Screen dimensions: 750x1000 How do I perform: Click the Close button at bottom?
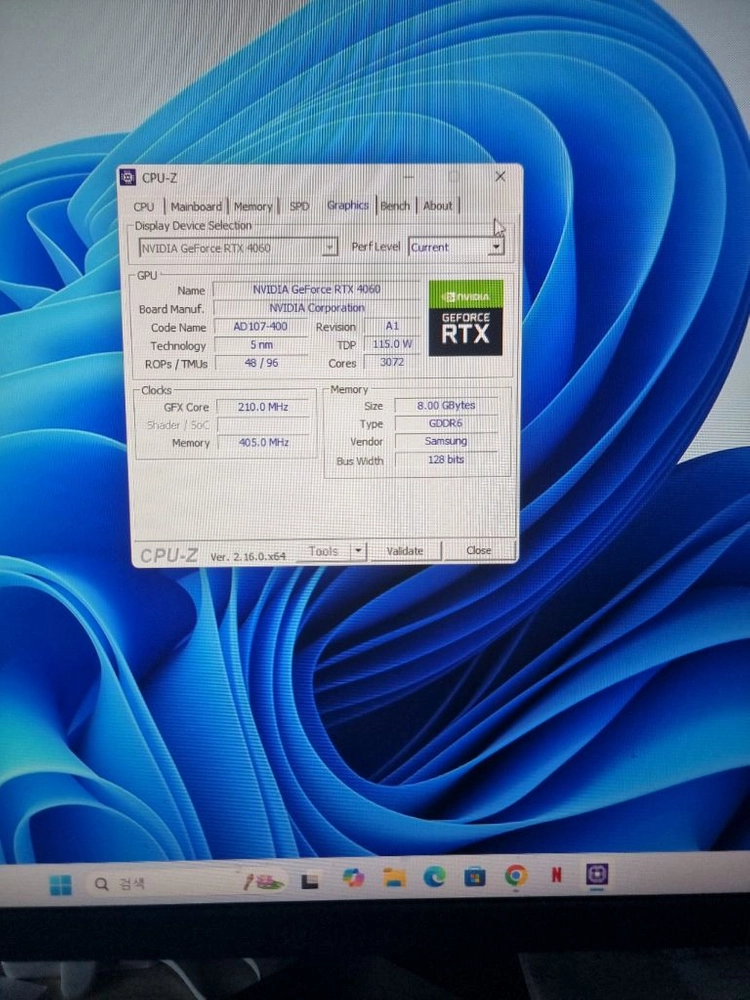click(x=478, y=550)
